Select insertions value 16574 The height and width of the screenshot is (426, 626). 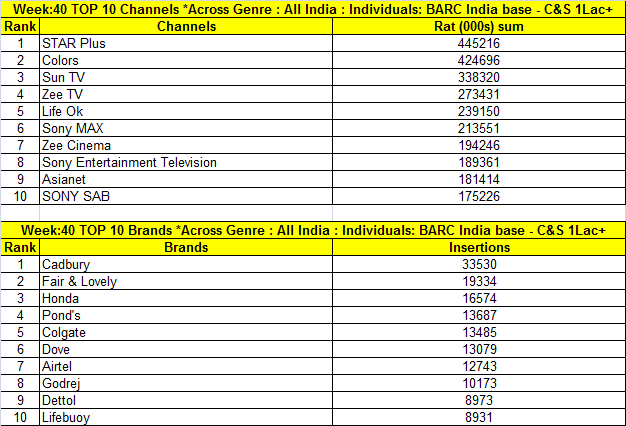pyautogui.click(x=479, y=298)
